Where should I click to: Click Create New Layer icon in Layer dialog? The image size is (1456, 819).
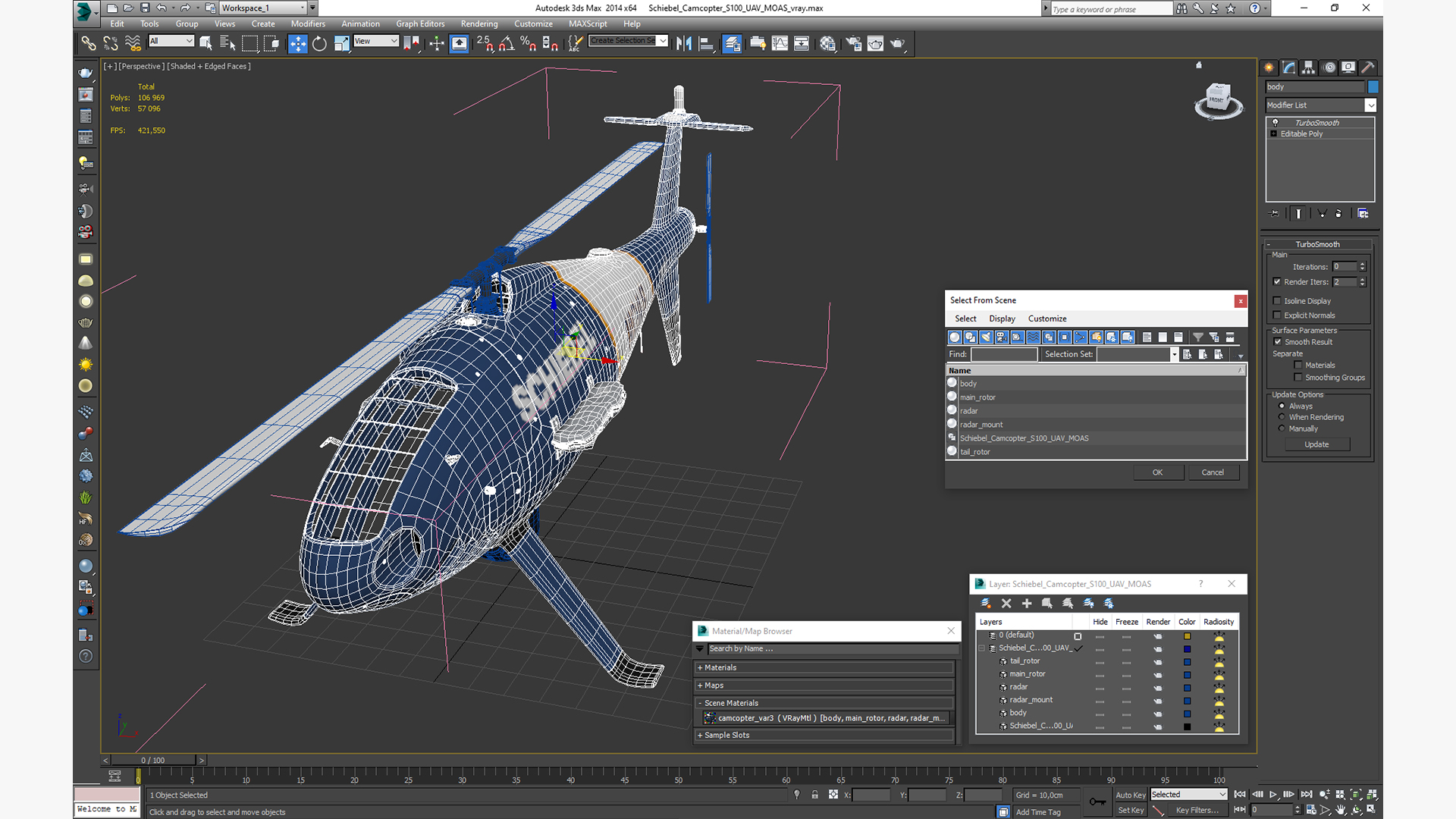click(x=986, y=604)
